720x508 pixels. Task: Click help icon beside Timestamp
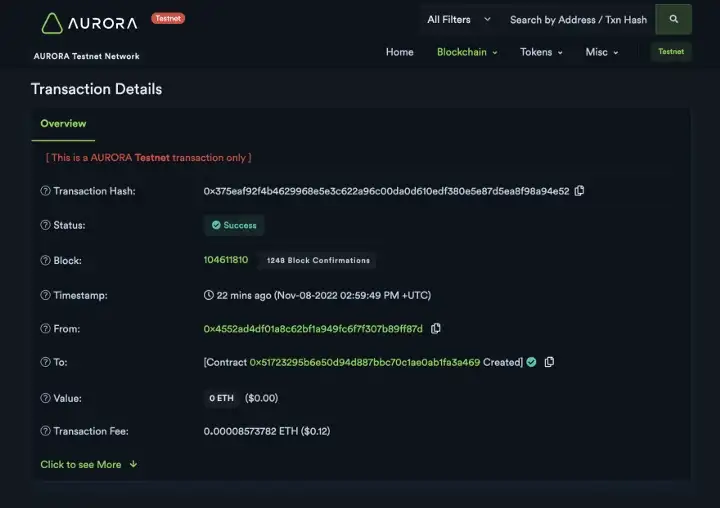click(x=45, y=295)
